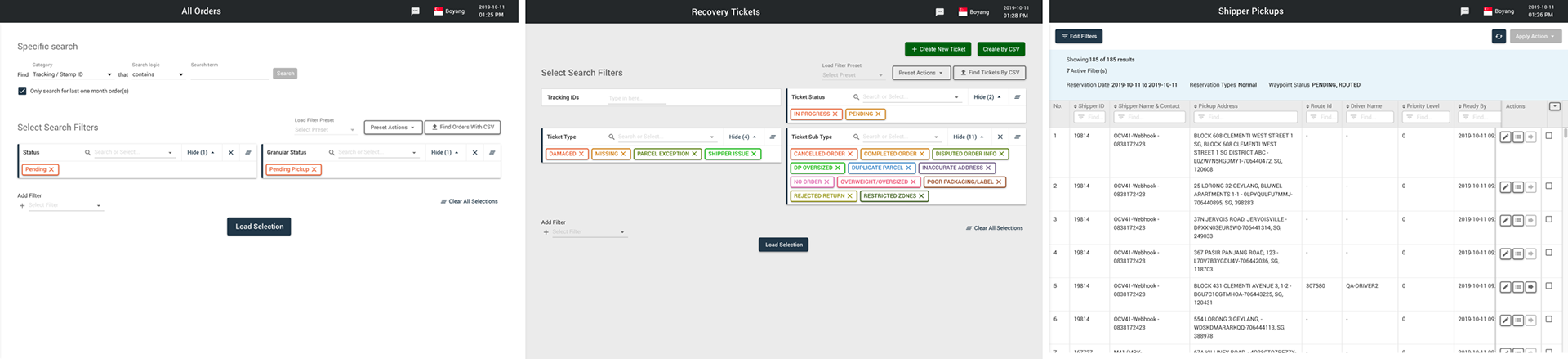Select checkbox for pickup row 1

(x=1548, y=136)
